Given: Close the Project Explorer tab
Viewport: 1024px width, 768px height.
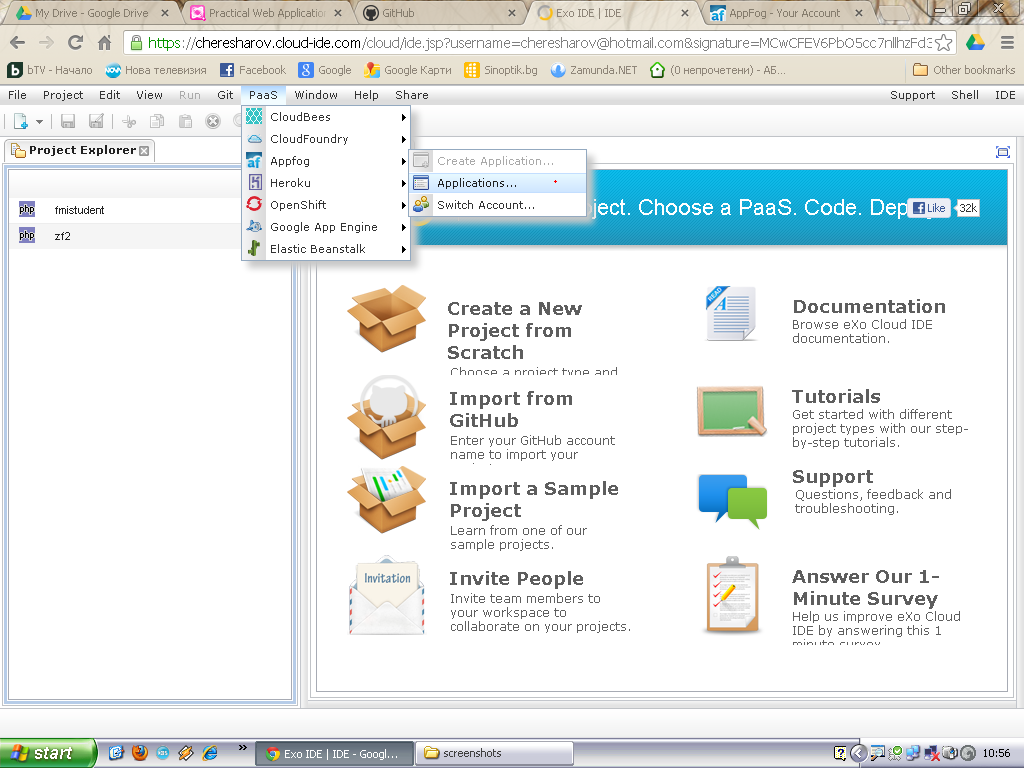Looking at the screenshot, I should point(144,151).
